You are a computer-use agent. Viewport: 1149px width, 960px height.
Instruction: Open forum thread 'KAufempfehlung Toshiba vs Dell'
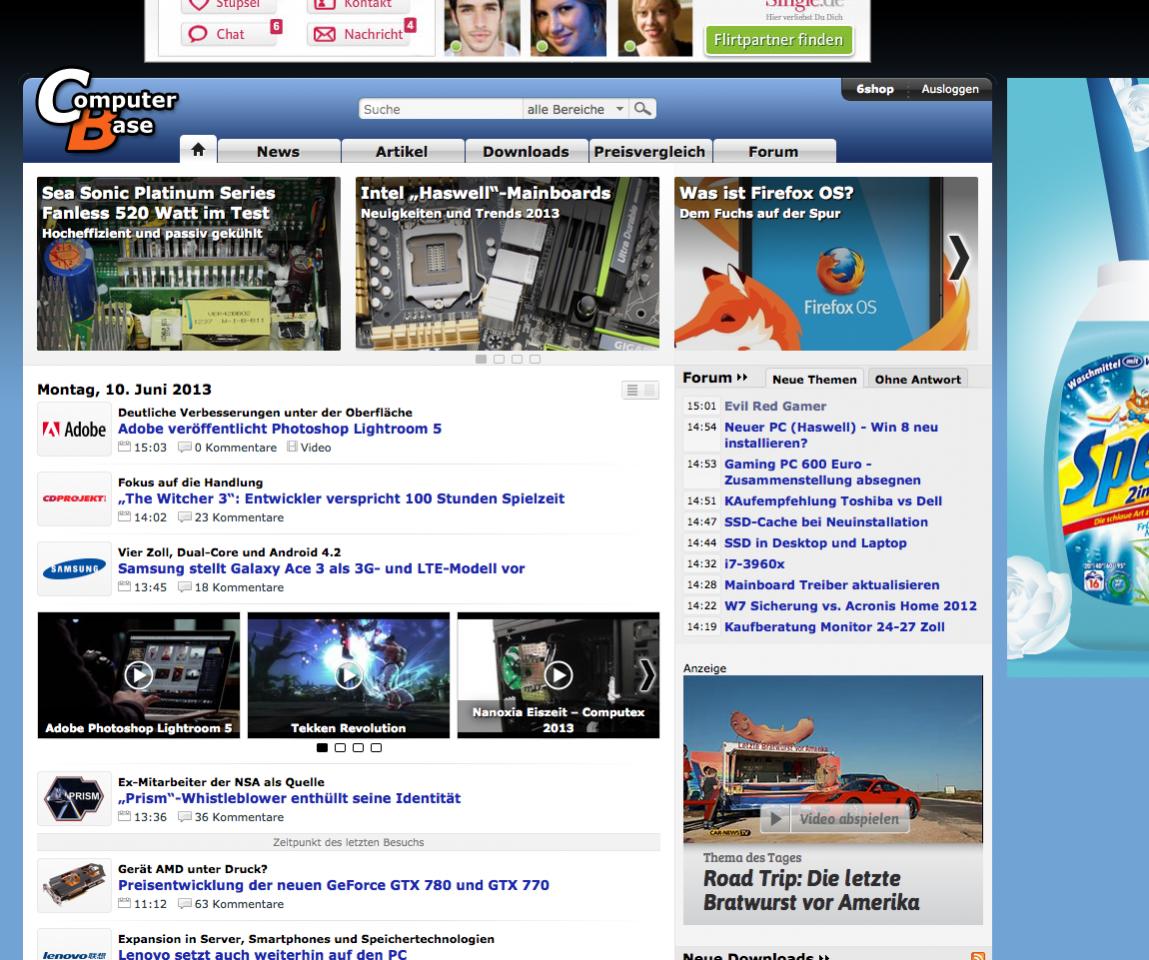(833, 501)
